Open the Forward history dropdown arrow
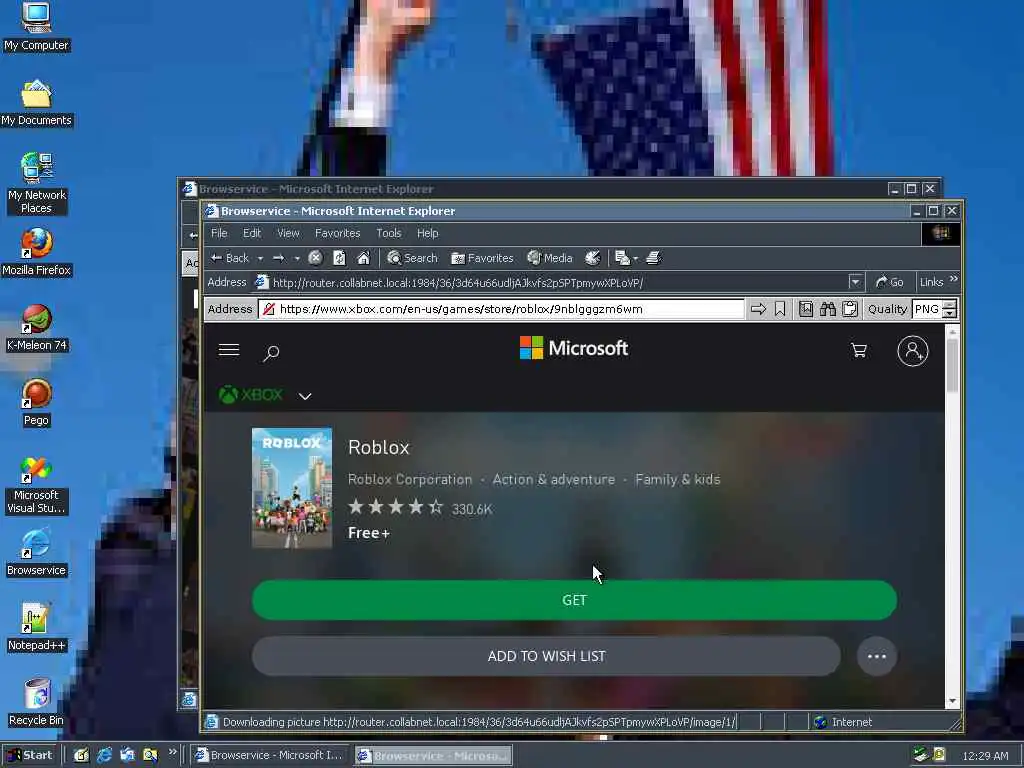 [x=297, y=259]
